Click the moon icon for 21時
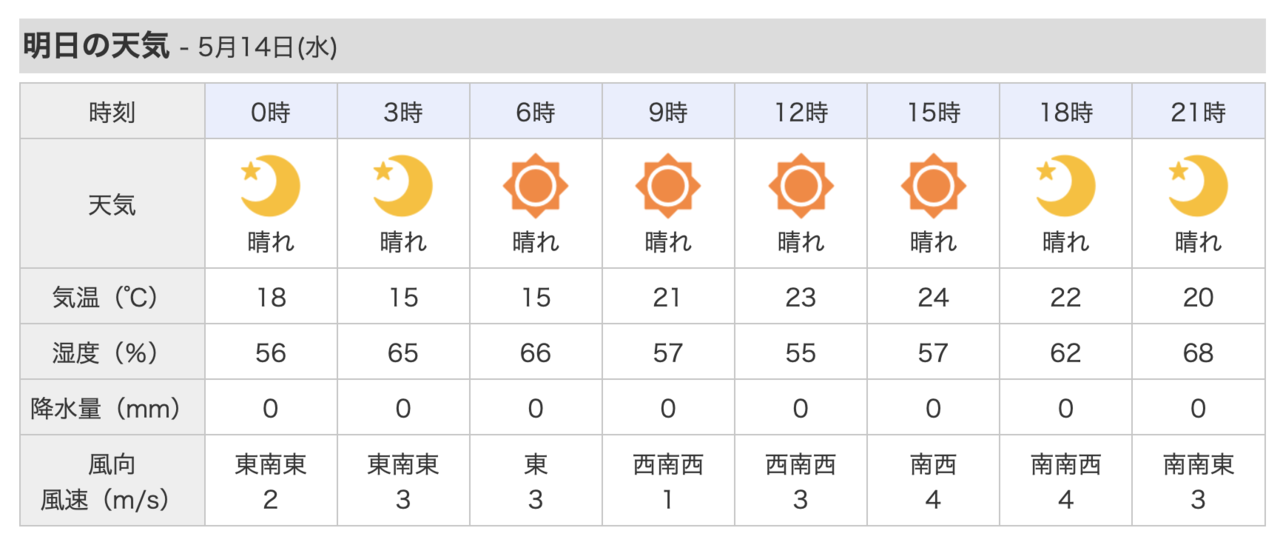This screenshot has height=545, width=1280. click(x=1198, y=186)
